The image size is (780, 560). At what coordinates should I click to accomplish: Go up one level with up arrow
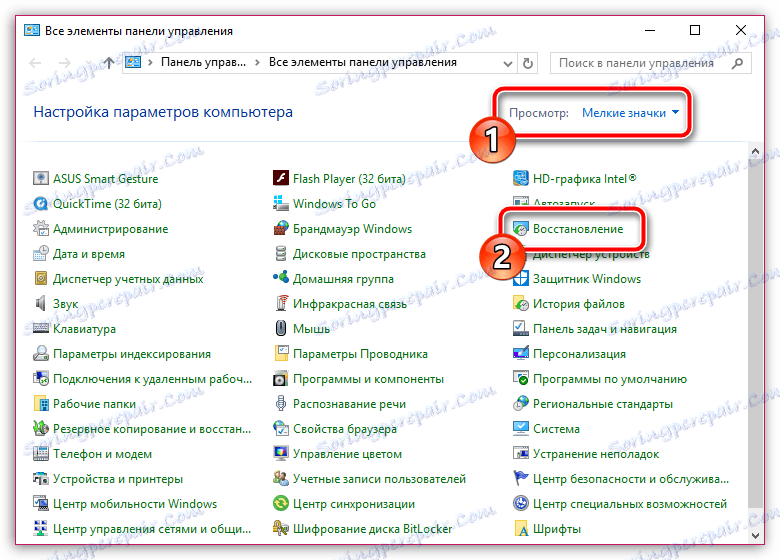(108, 63)
